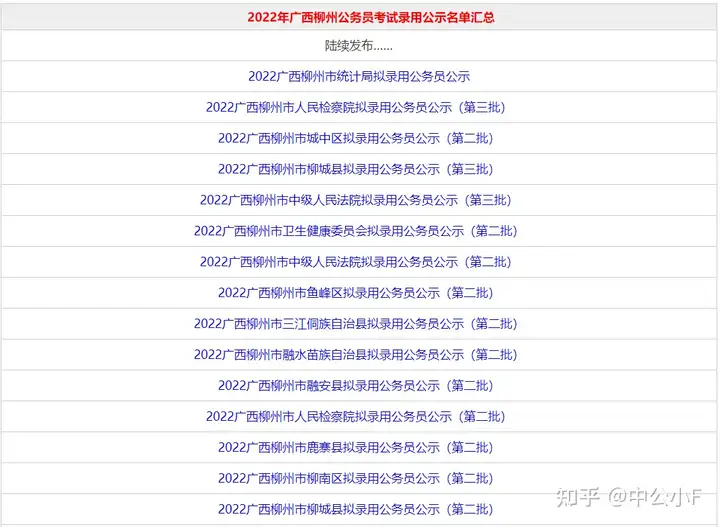Open 柳州市柳城县拟录用公务员公示（第二批）
The height and width of the screenshot is (527, 720).
point(355,509)
